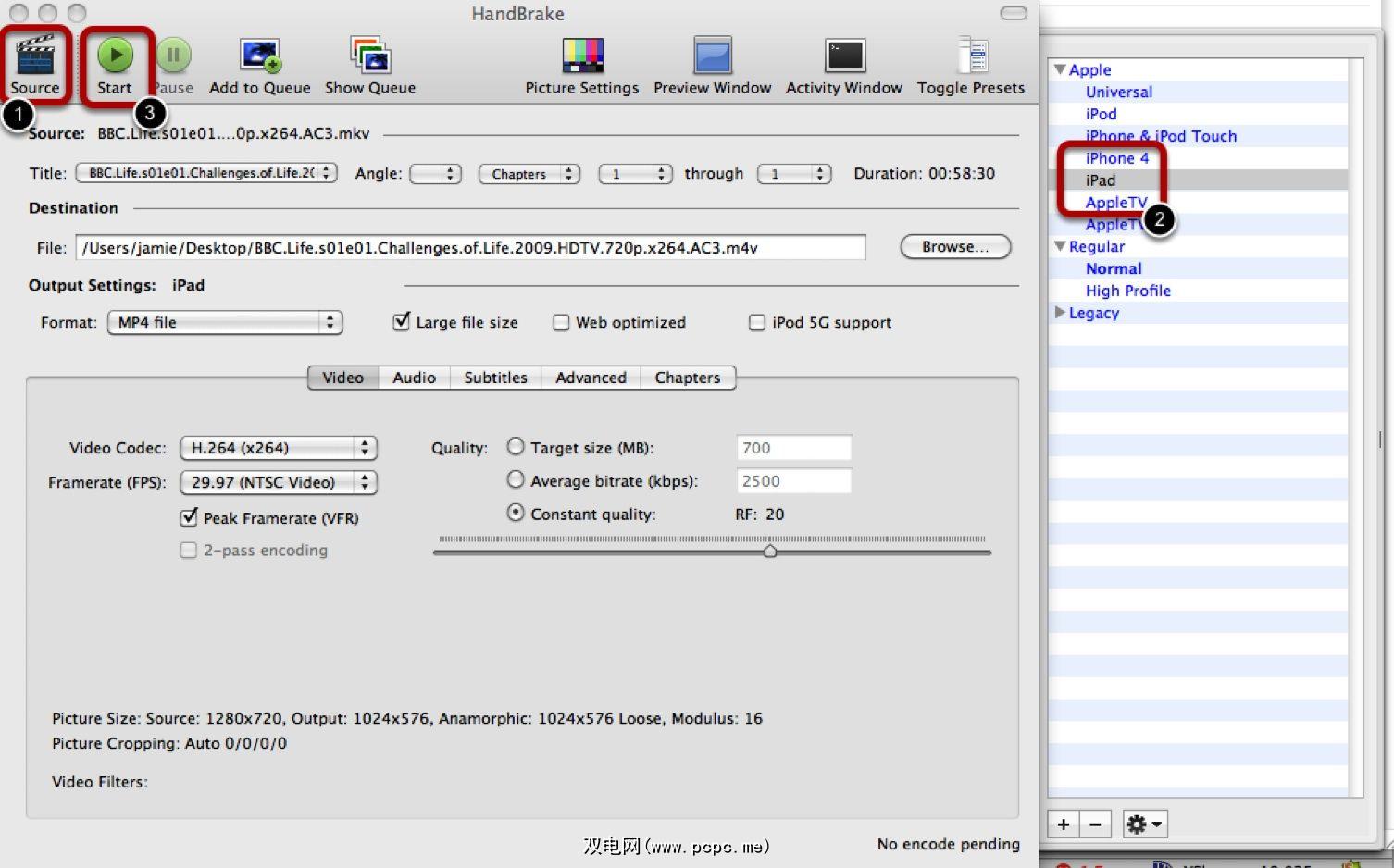Select the Normal preset
The image size is (1394, 868).
(x=1114, y=268)
